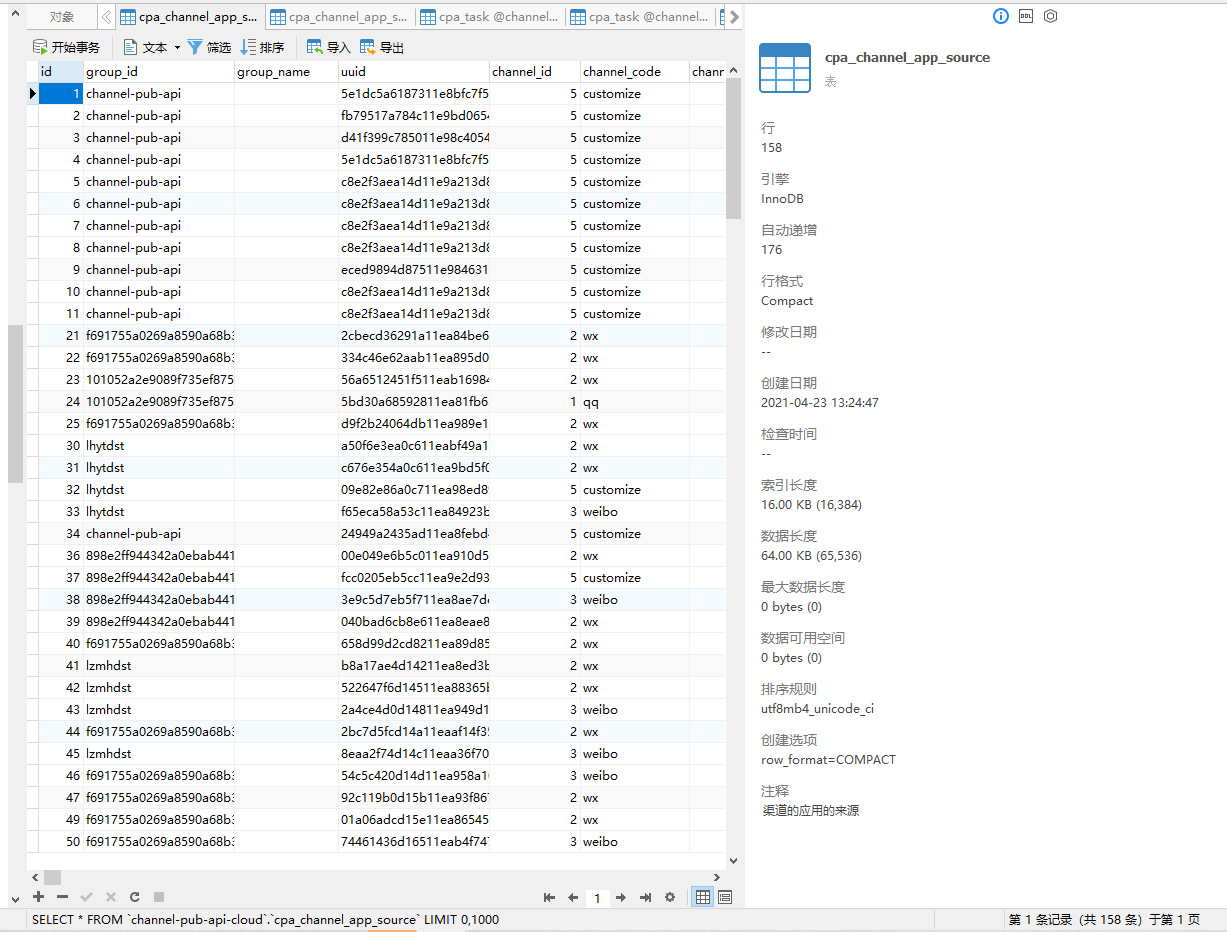
Task: Click the 导出 (Export) icon
Action: [368, 47]
